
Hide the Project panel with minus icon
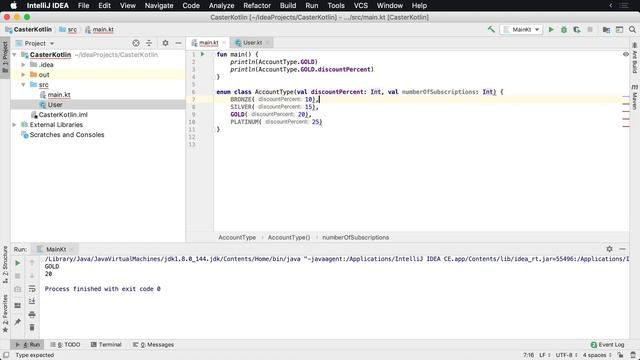[x=178, y=43]
